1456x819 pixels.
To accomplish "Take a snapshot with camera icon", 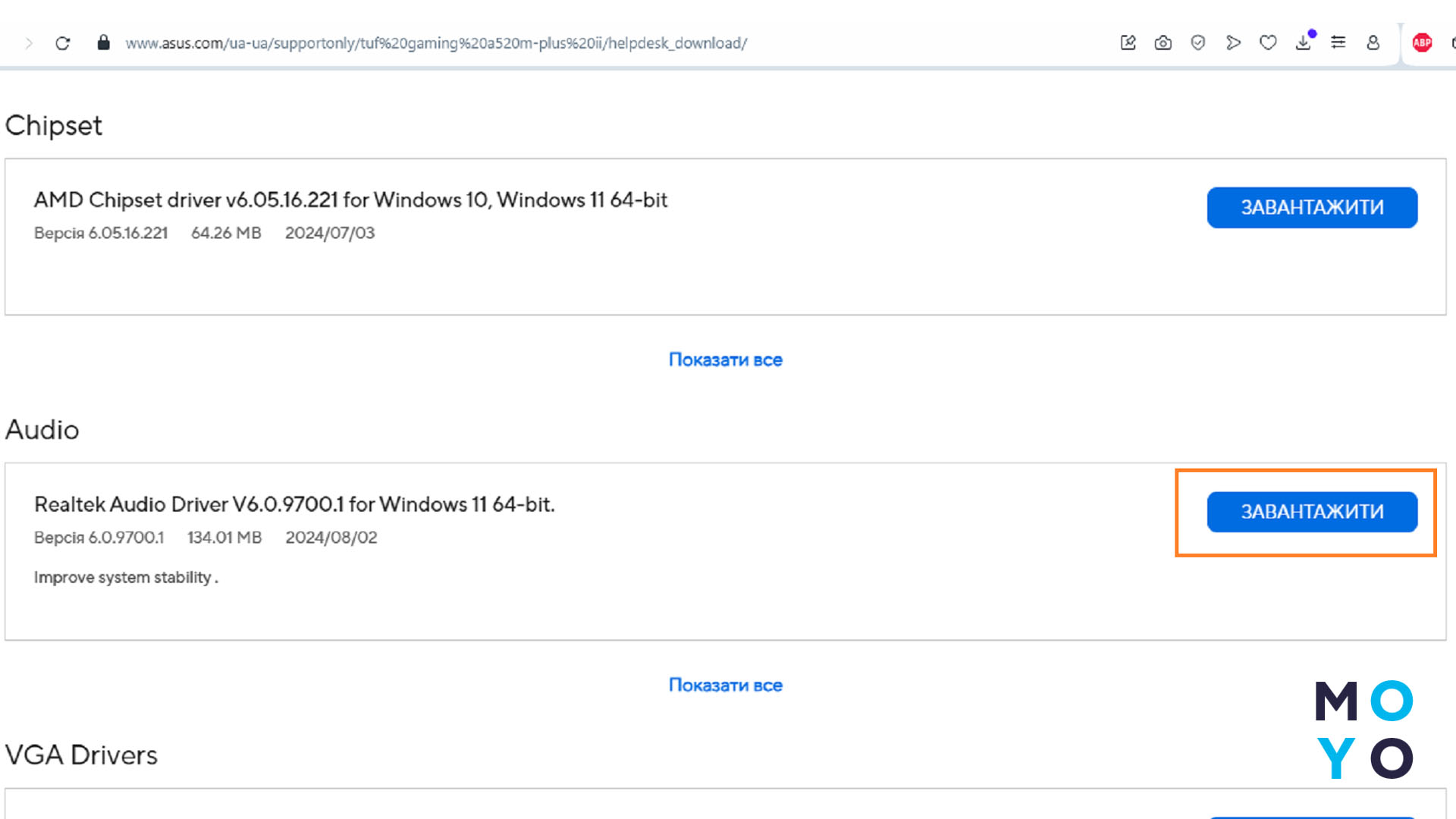I will tap(1163, 42).
